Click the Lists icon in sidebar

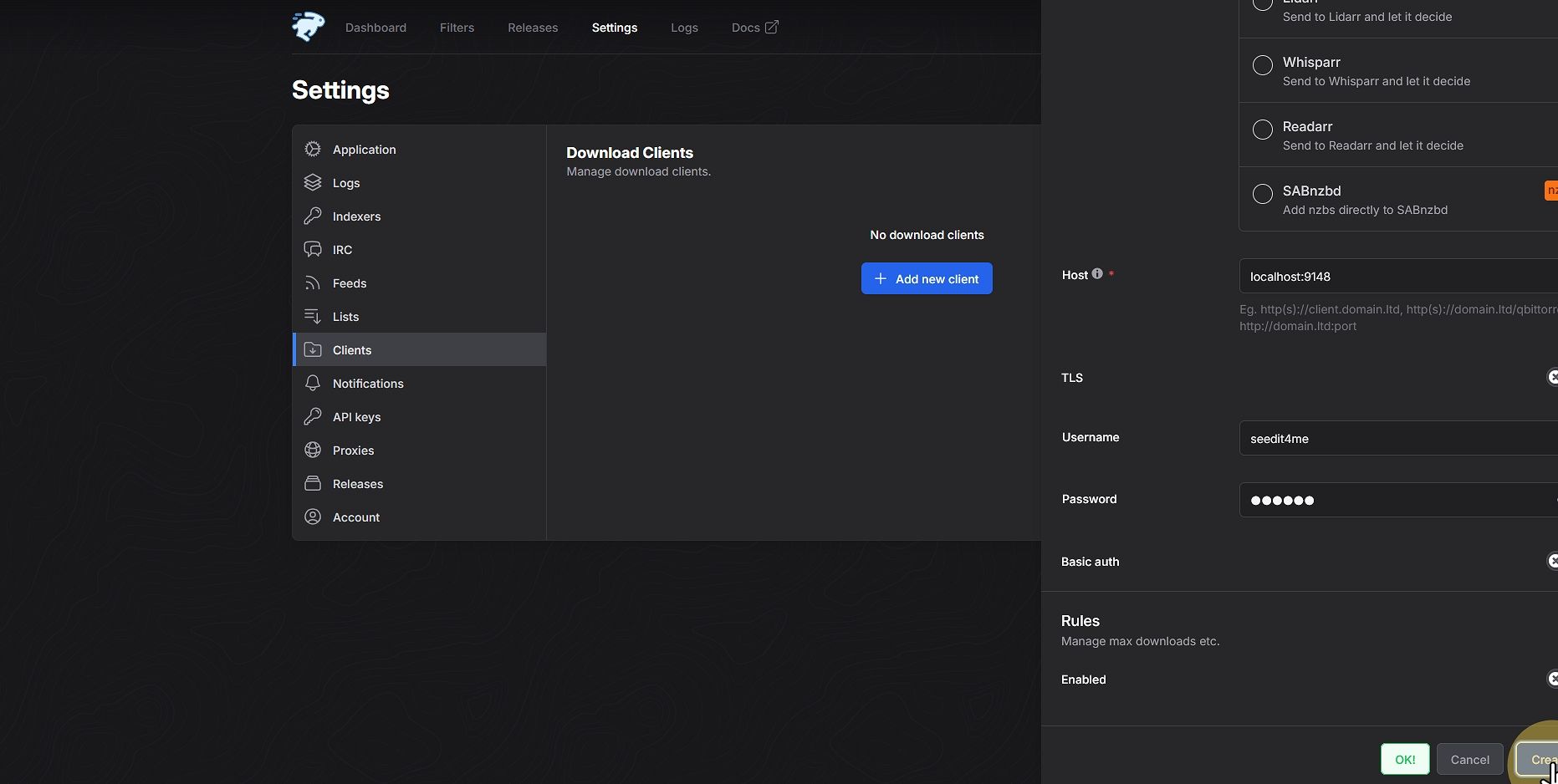coord(313,316)
